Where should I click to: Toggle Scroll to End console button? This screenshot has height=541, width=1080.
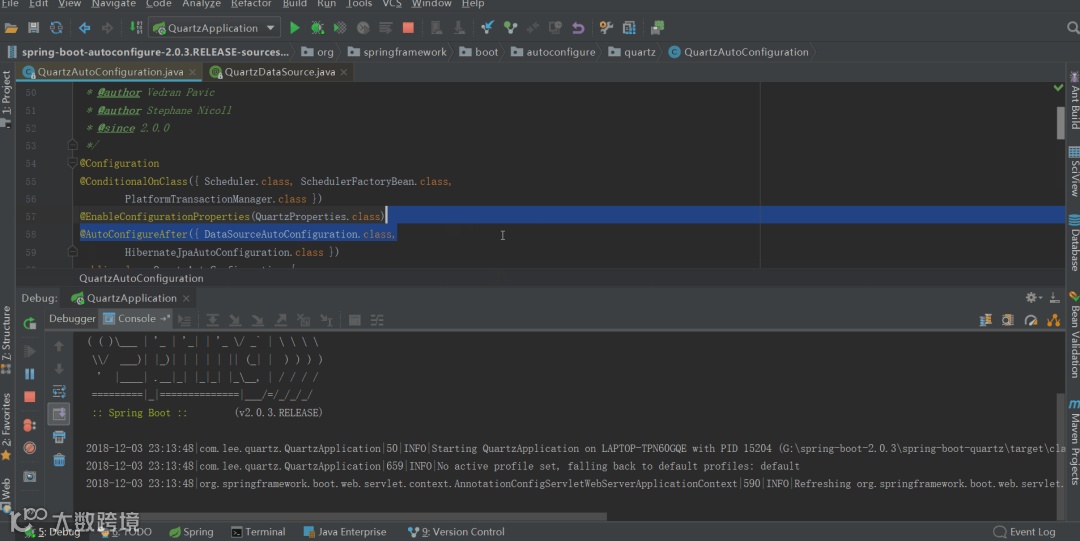coord(59,414)
